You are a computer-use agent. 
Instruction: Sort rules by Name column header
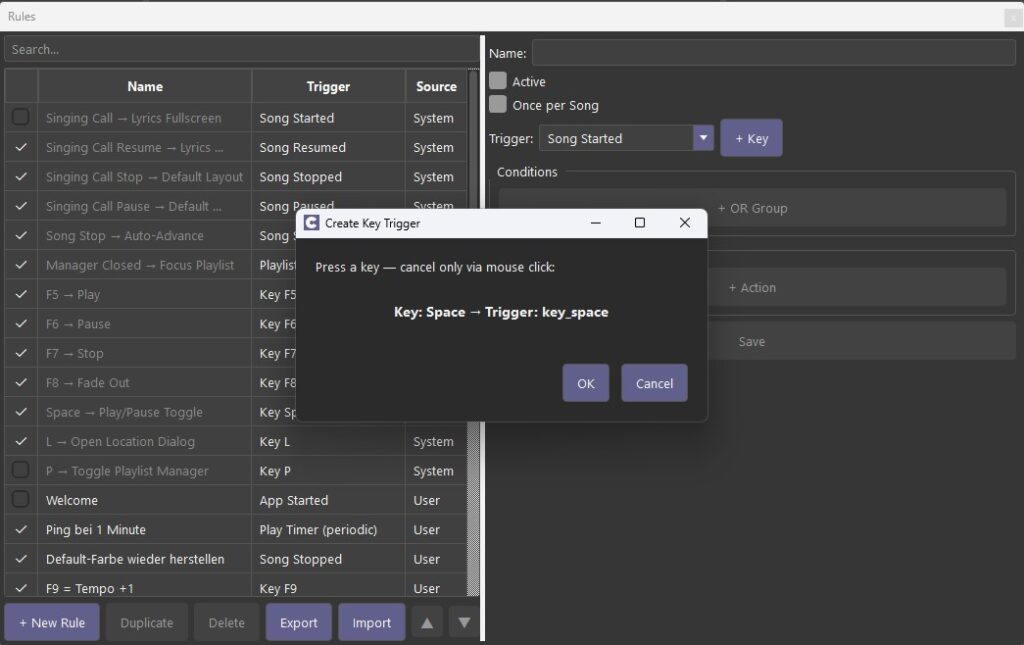pyautogui.click(x=145, y=86)
